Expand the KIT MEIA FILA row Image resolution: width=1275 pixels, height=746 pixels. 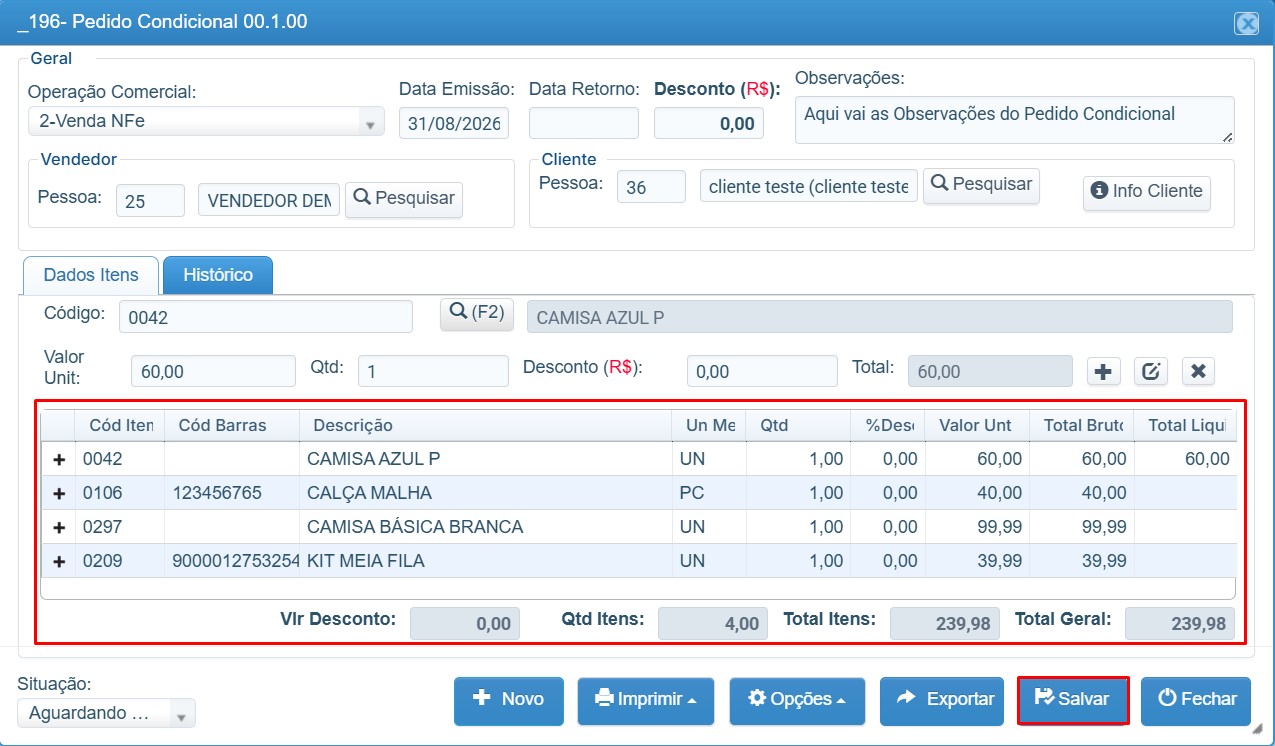[59, 561]
